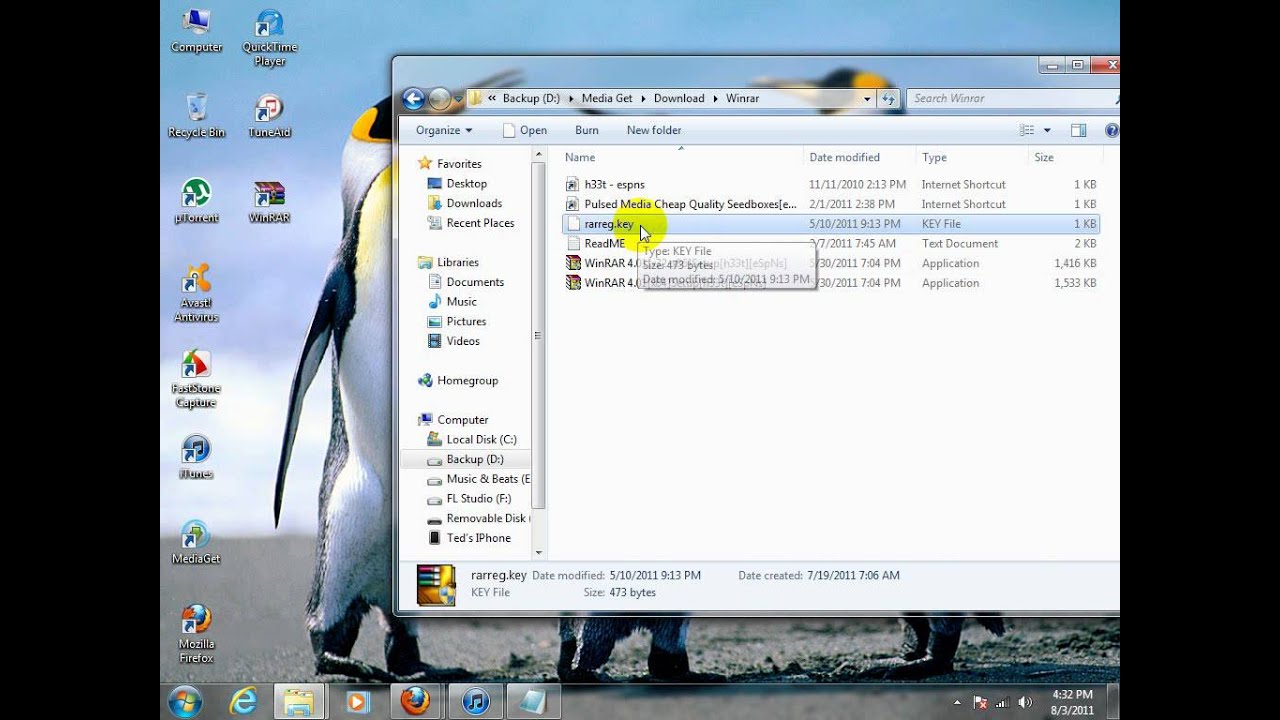Go forward in Explorer navigation
This screenshot has width=1280, height=720.
[440, 98]
